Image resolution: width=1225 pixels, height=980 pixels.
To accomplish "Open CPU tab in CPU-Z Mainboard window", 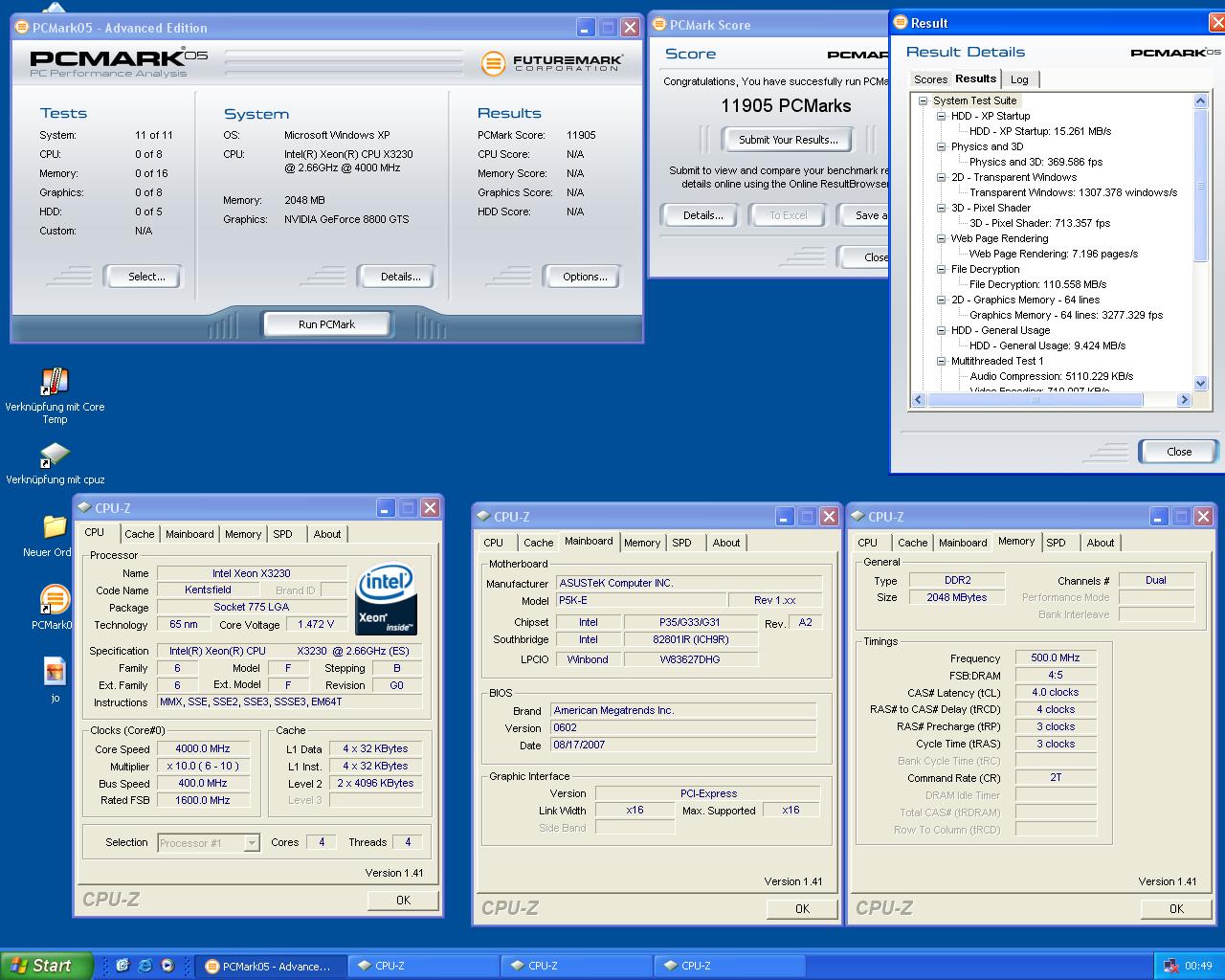I will point(494,543).
